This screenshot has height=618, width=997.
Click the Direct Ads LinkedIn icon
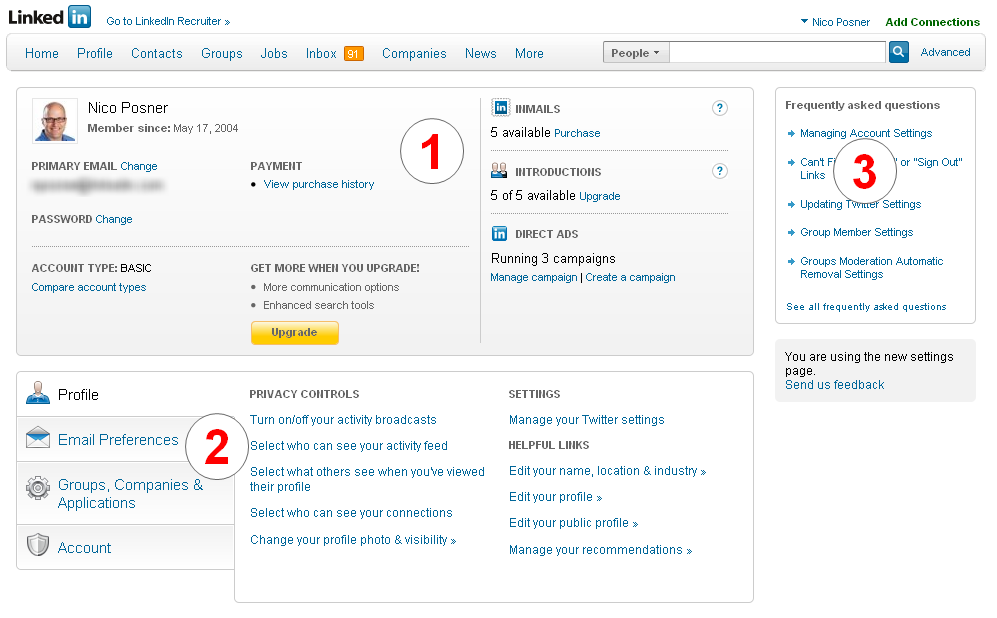(x=499, y=233)
